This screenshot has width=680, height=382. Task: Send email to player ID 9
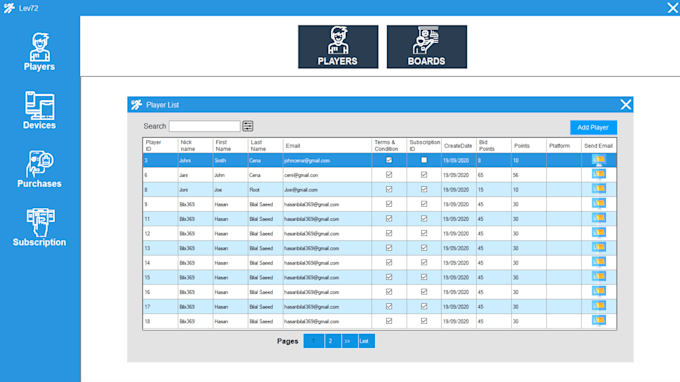[599, 204]
